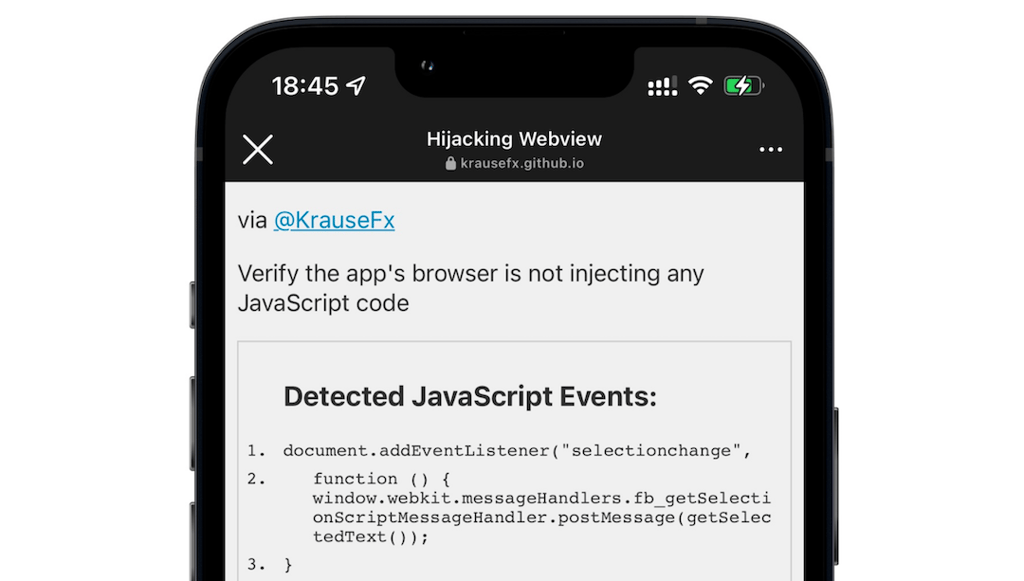Close the in-app browser with X
The image size is (1024, 581).
[x=258, y=149]
